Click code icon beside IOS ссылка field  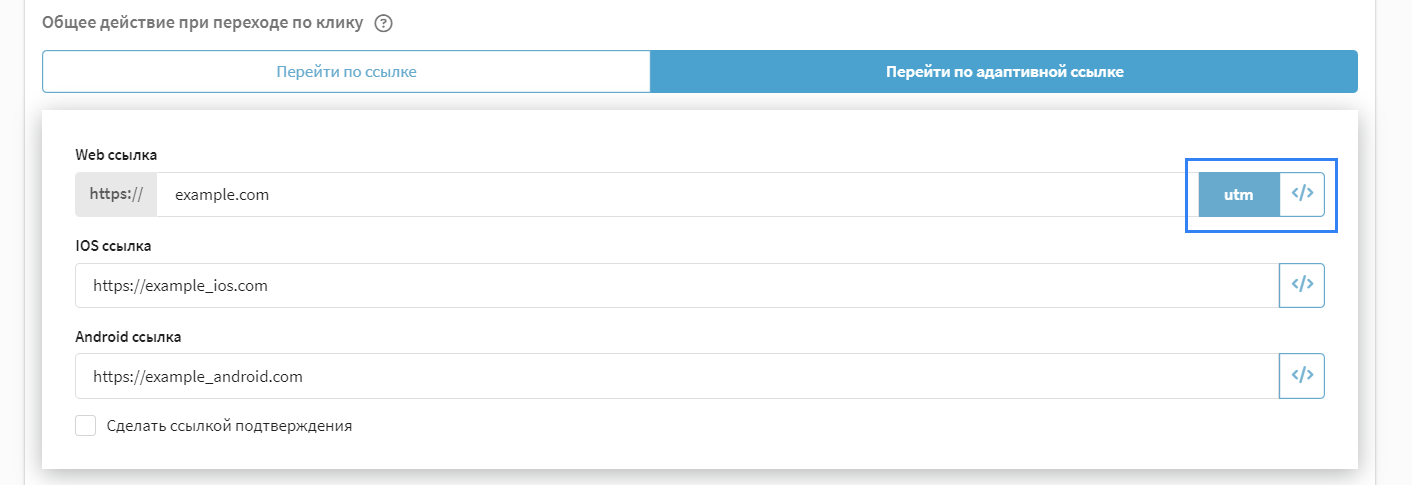tap(1302, 285)
